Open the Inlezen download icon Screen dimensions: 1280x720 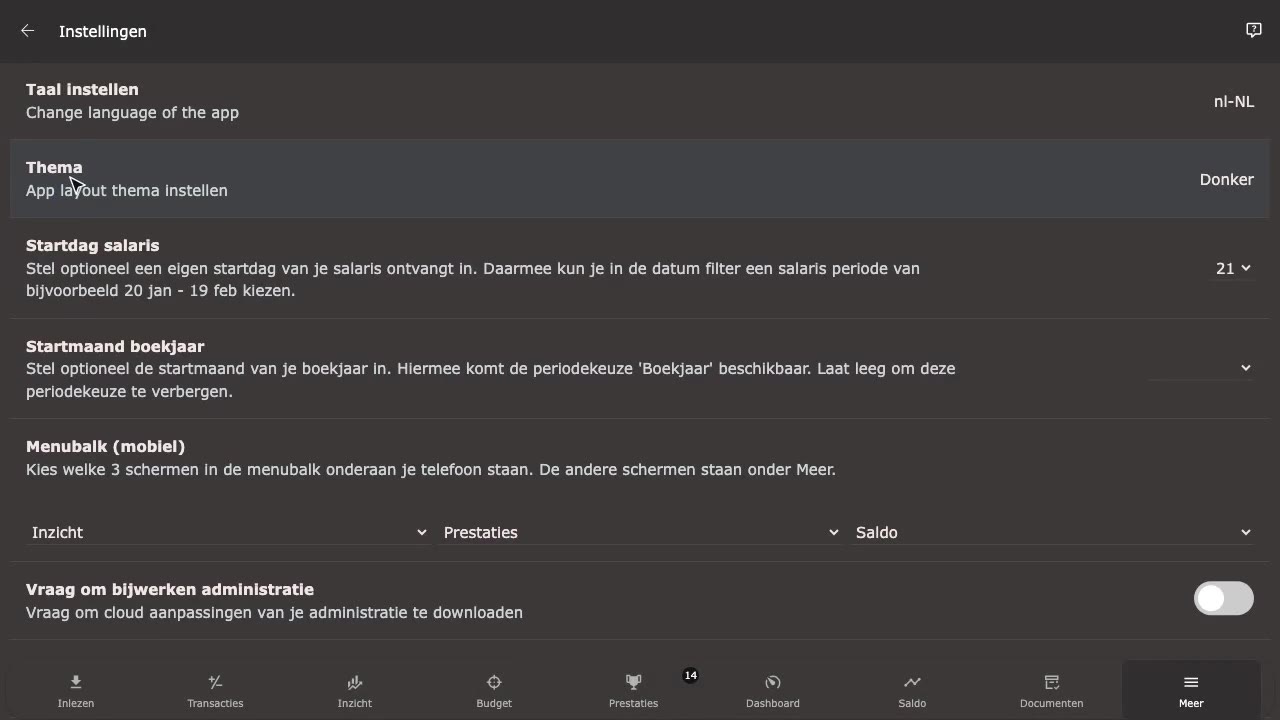coord(76,682)
